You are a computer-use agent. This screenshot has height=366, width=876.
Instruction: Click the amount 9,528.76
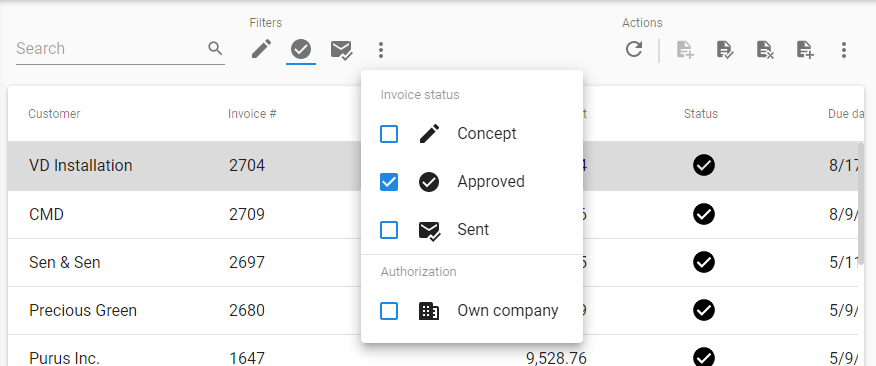(x=556, y=358)
